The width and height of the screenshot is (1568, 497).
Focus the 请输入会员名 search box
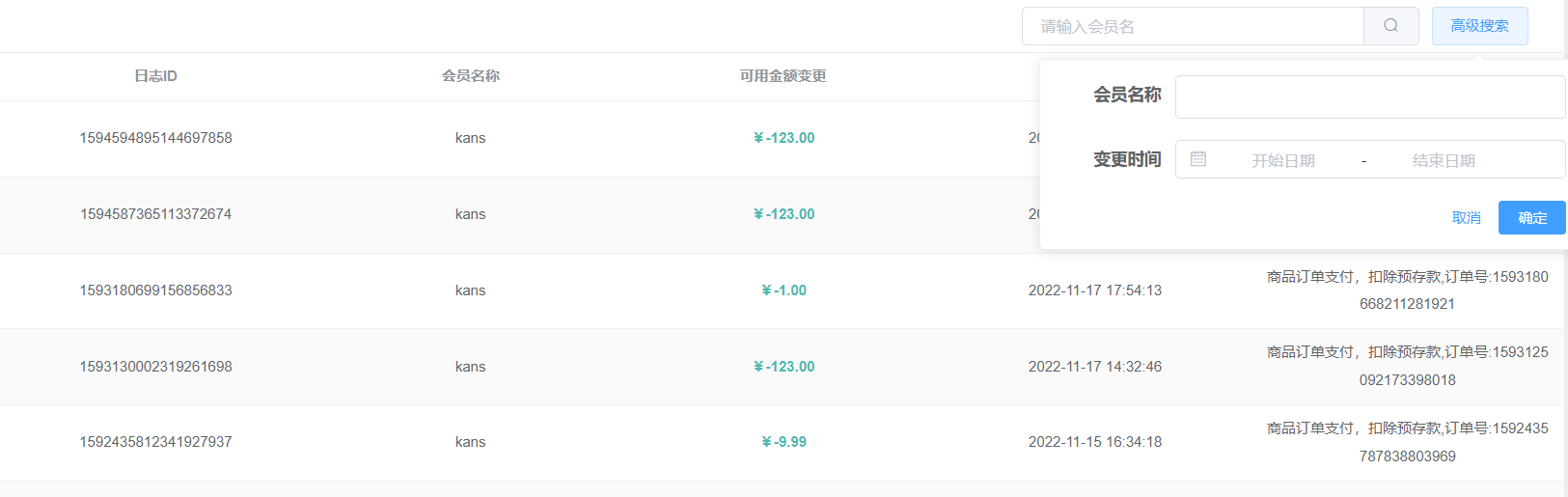[x=1193, y=26]
